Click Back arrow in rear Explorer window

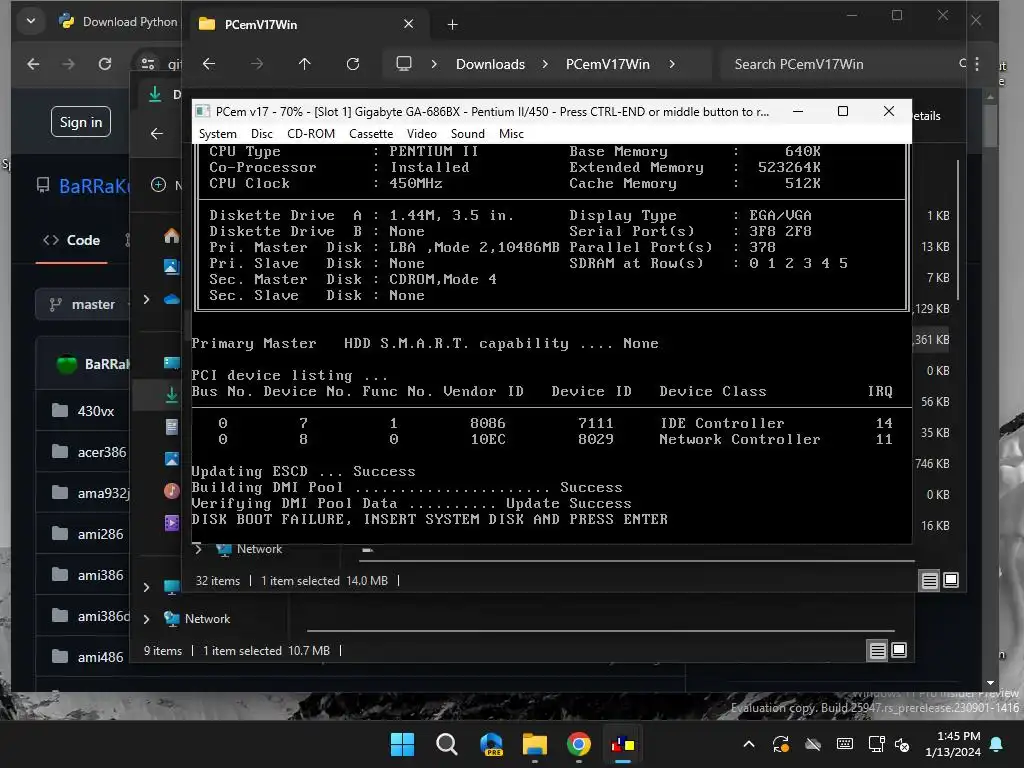[157, 134]
